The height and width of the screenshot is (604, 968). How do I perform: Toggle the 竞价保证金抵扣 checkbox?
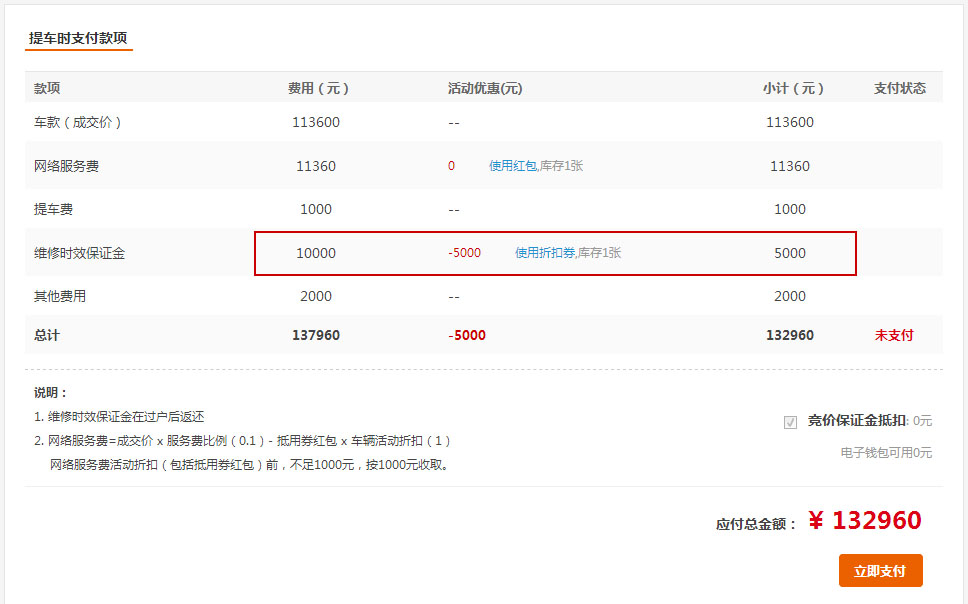tap(791, 422)
